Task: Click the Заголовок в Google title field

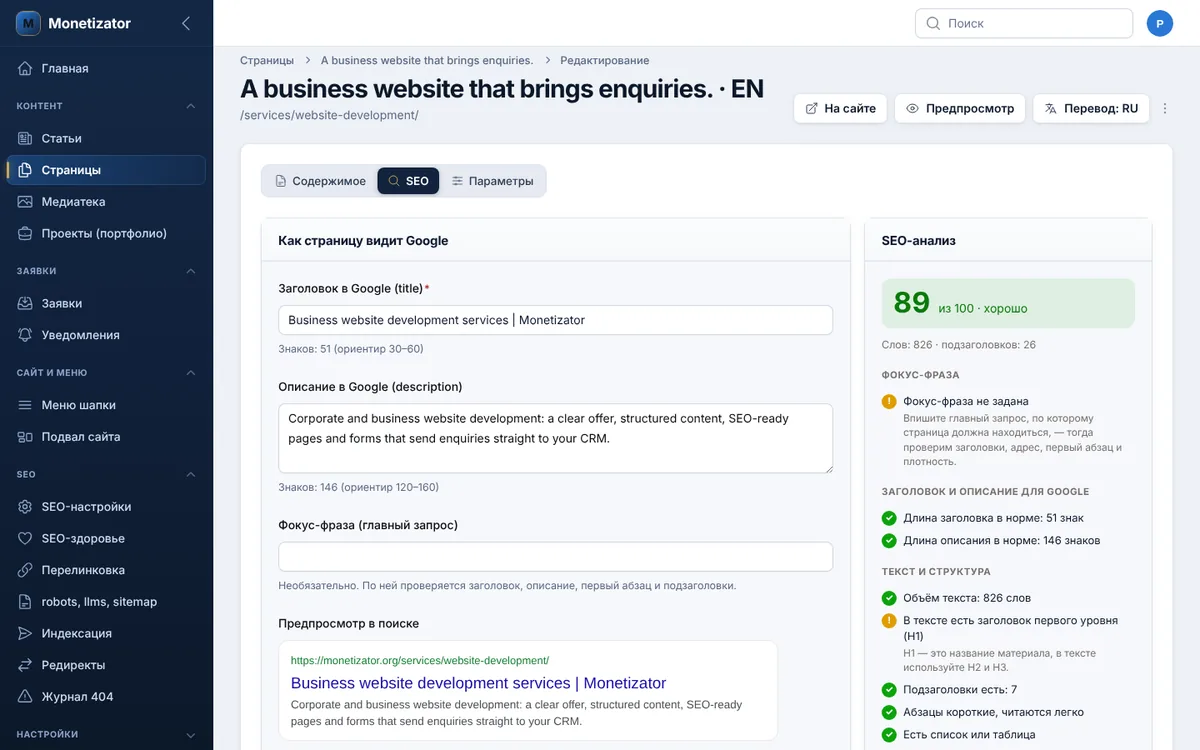Action: pyautogui.click(x=555, y=320)
